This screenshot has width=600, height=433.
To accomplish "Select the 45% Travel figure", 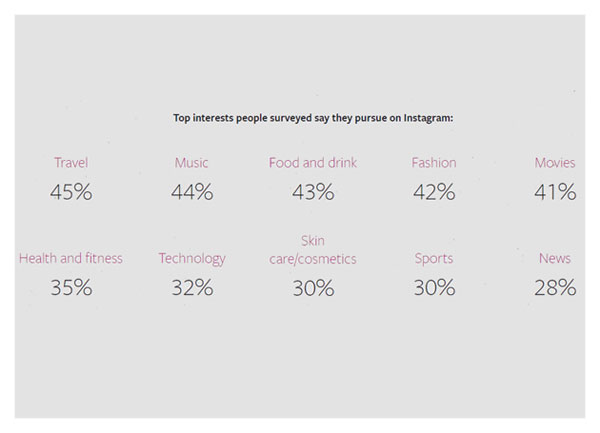I will pyautogui.click(x=71, y=192).
